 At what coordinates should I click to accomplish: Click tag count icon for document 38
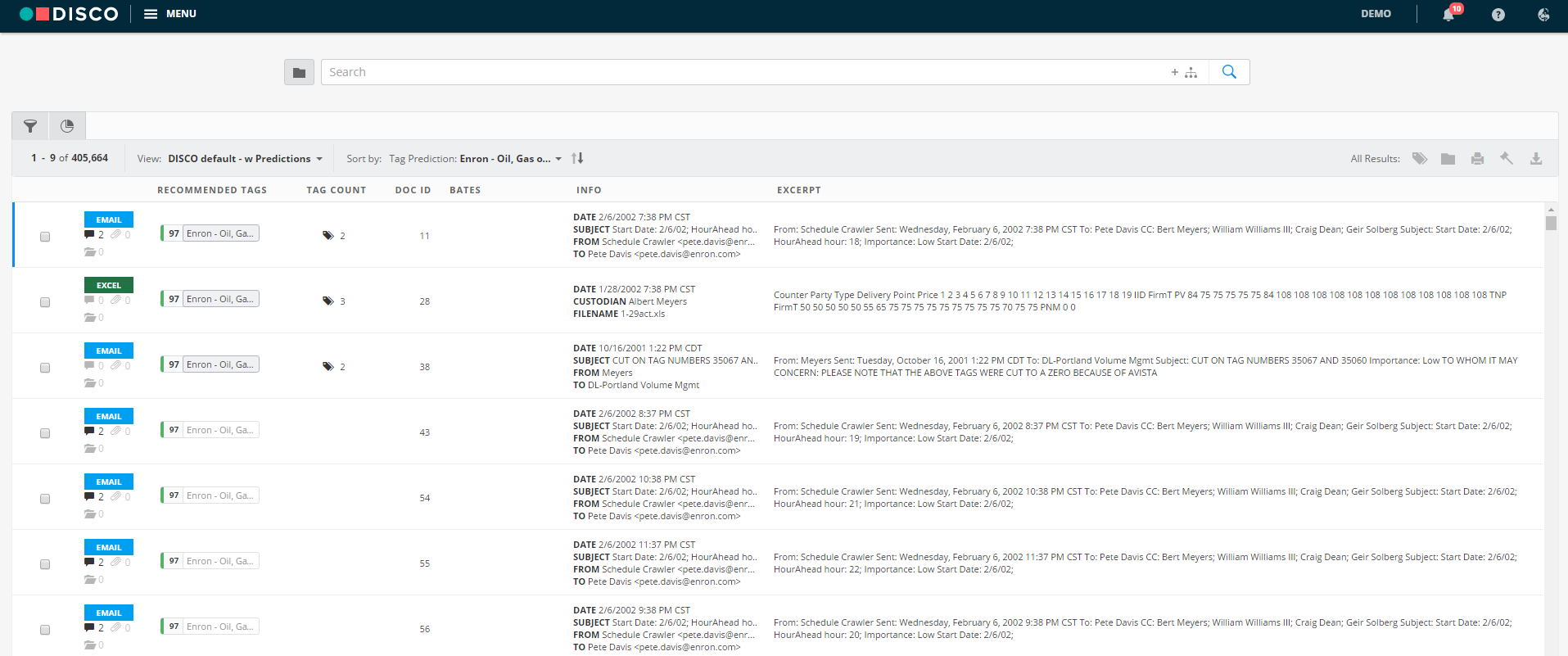pyautogui.click(x=328, y=367)
